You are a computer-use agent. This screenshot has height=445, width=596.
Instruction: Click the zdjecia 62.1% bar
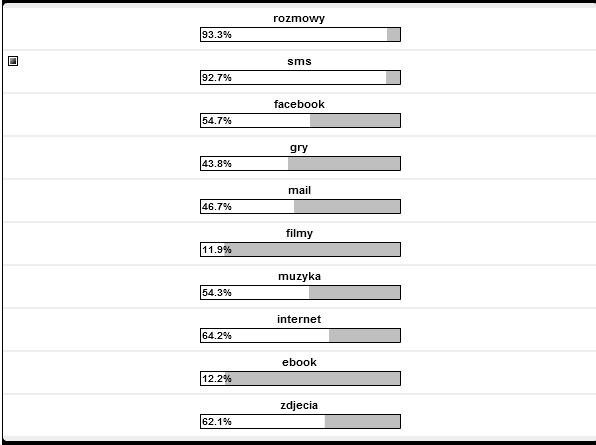click(x=300, y=421)
